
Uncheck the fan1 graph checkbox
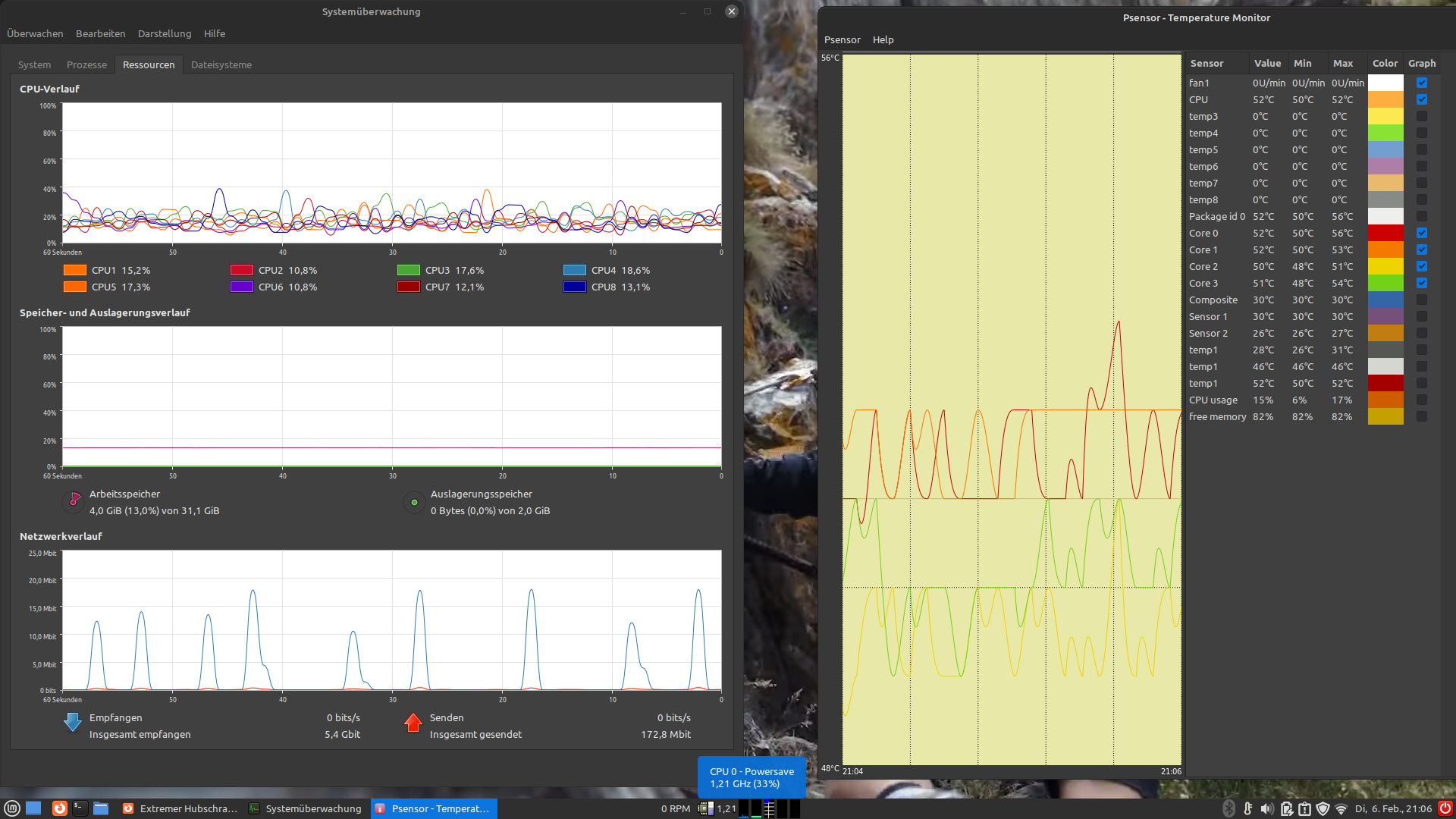pos(1422,83)
